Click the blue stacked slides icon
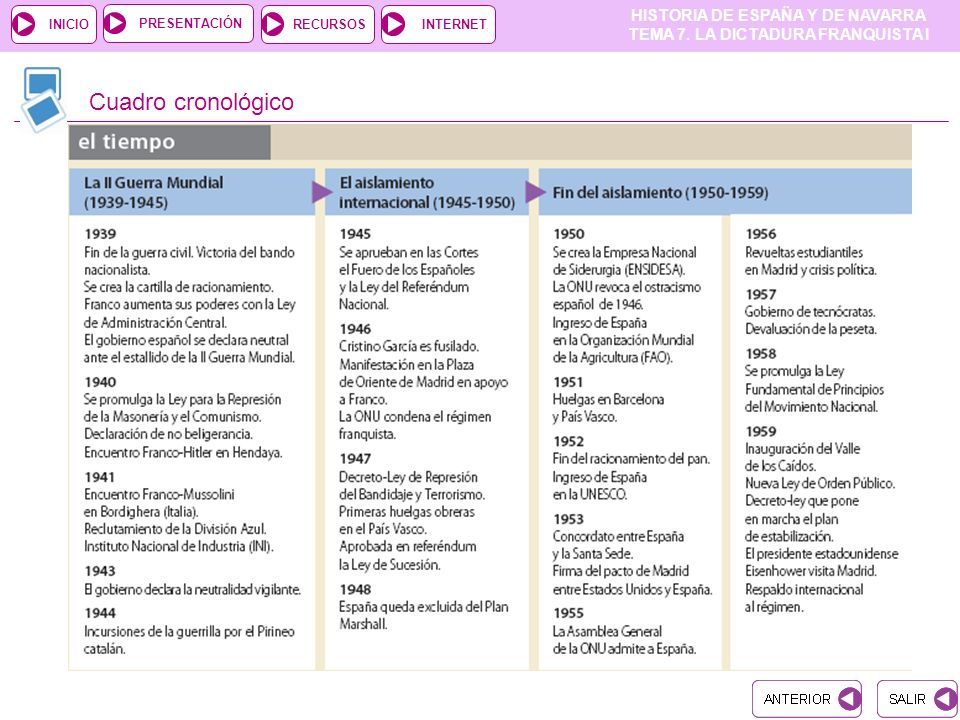The height and width of the screenshot is (720, 960). point(43,100)
